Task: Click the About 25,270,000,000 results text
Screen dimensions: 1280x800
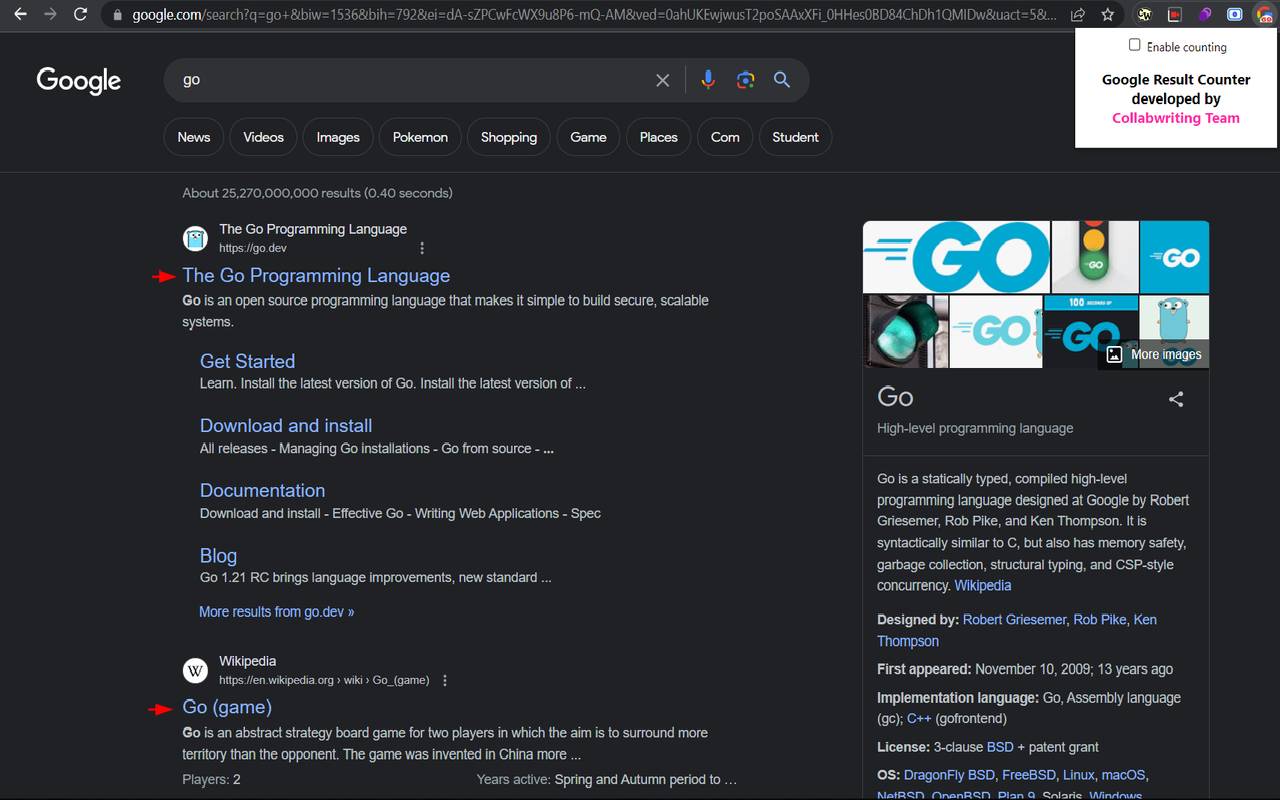Action: tap(317, 193)
